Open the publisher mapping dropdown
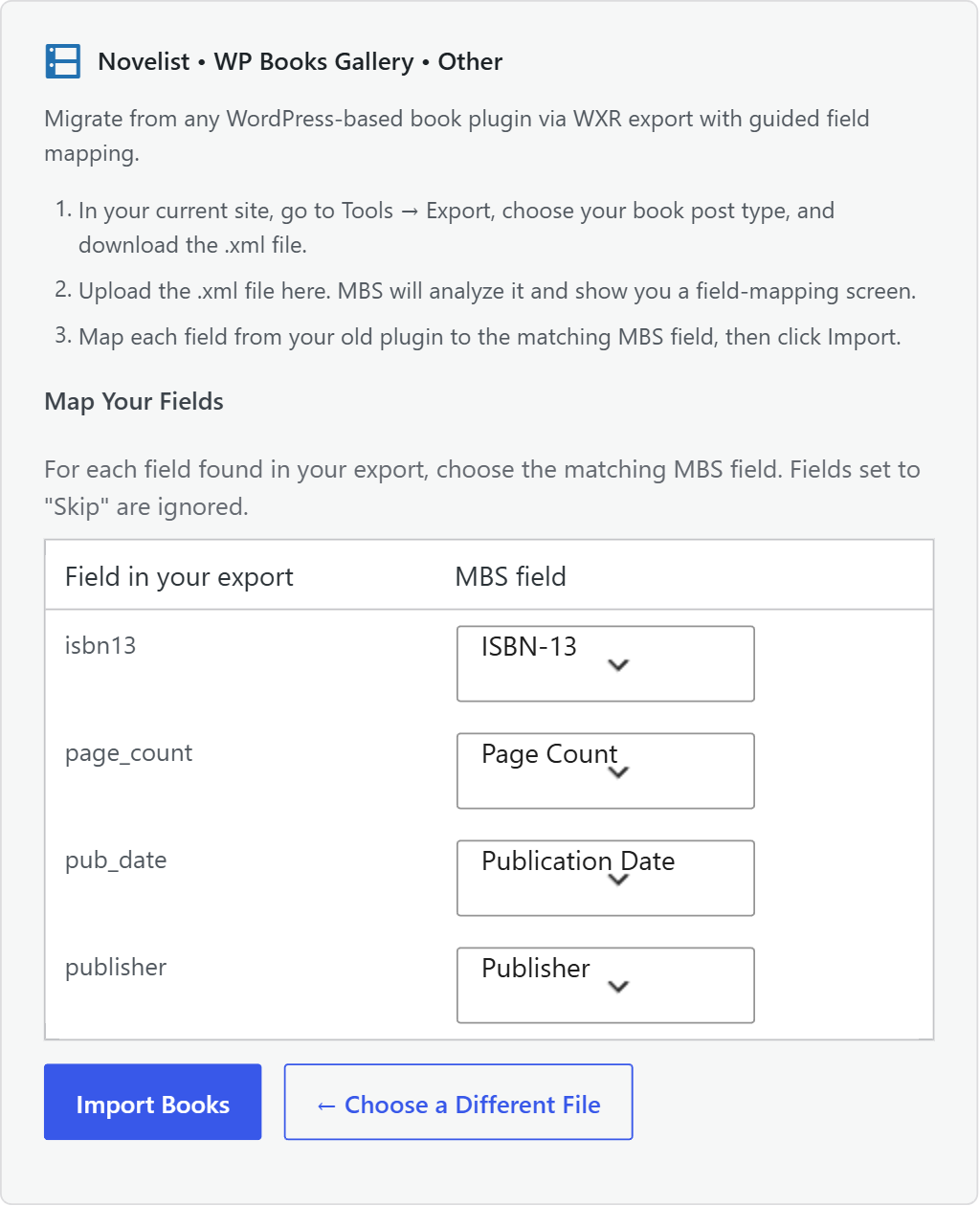The width and height of the screenshot is (980, 1206). 606,985
